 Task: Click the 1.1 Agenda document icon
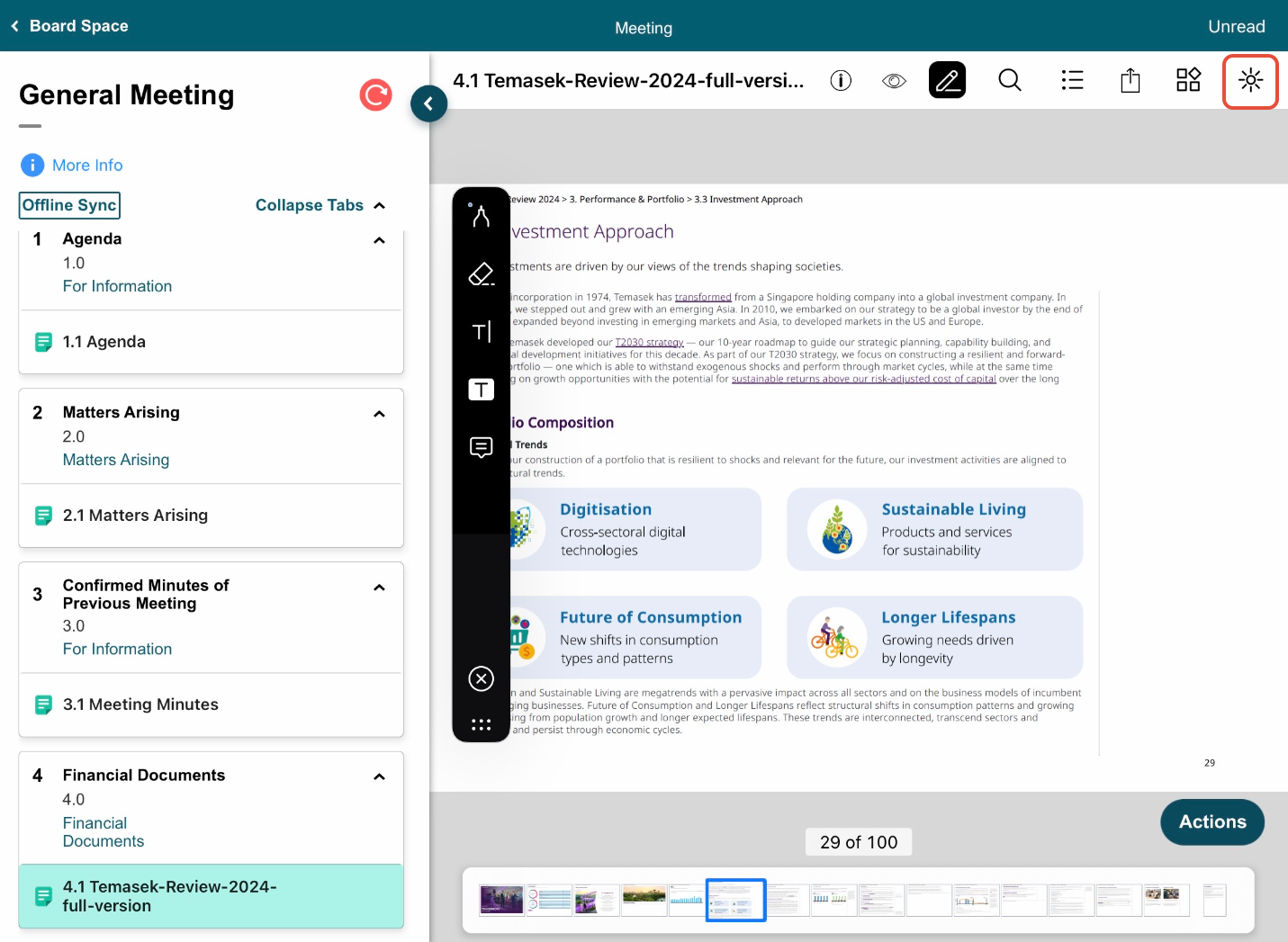coord(43,342)
